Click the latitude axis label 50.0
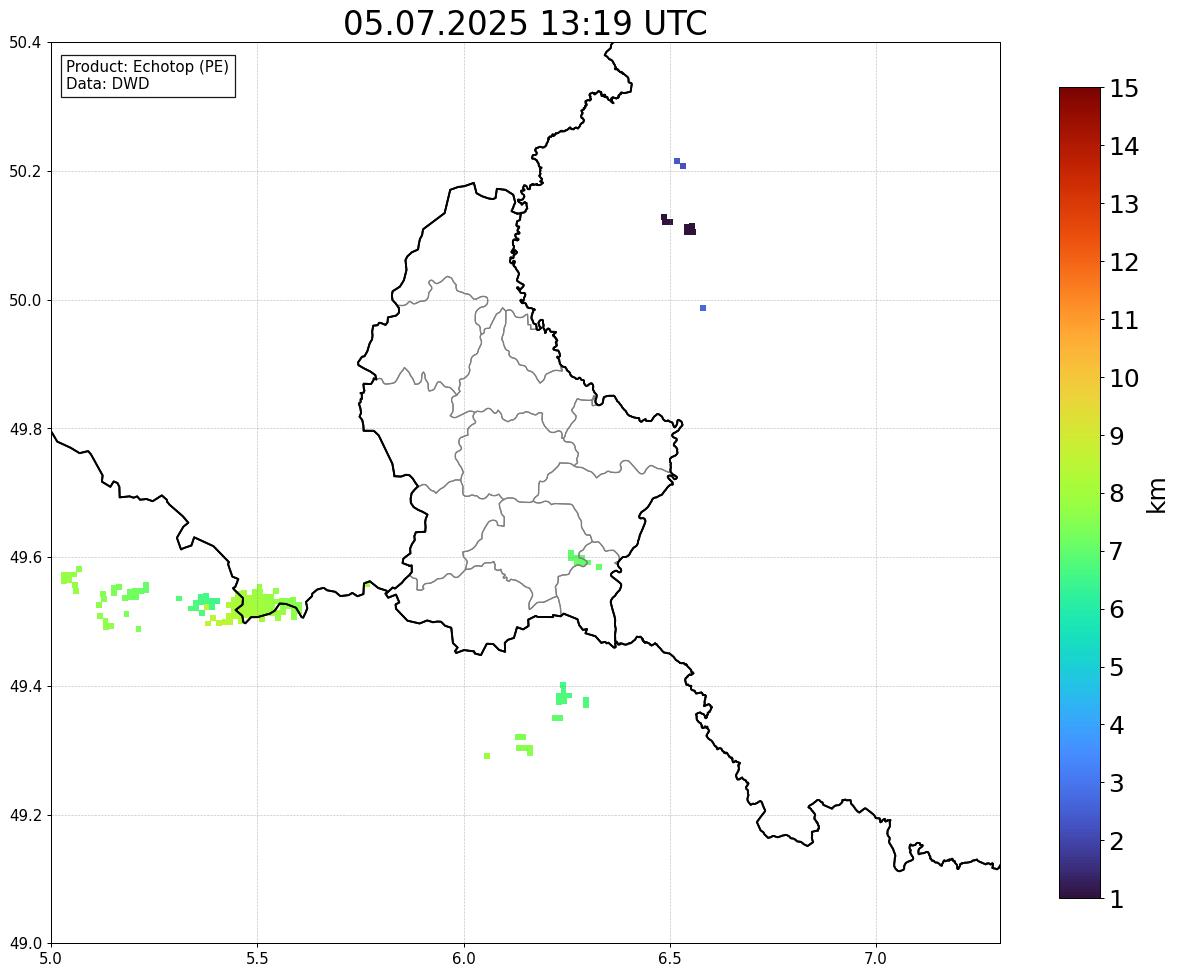1178x976 pixels. coord(25,301)
